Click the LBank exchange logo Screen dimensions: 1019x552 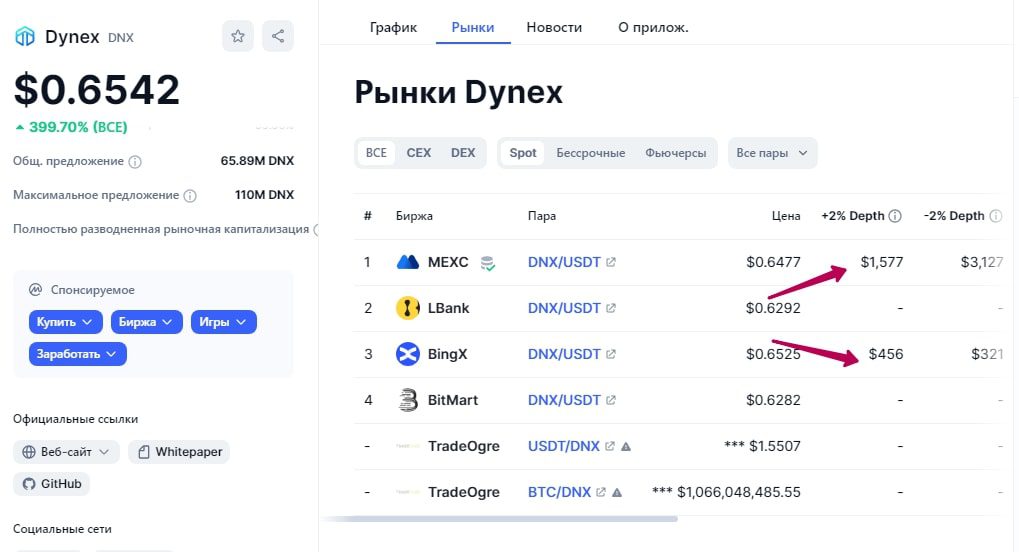[x=407, y=308]
